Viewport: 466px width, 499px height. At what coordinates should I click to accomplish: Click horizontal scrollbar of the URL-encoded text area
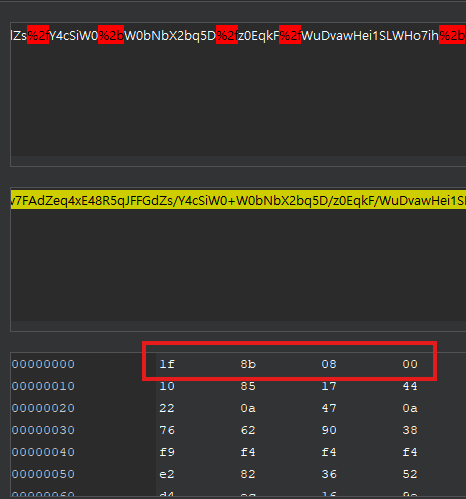pos(238,161)
